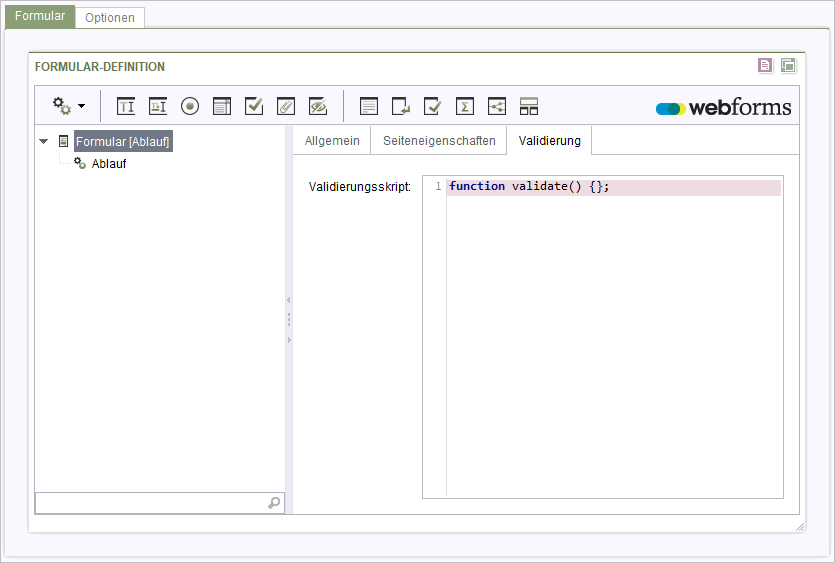Image resolution: width=835 pixels, height=563 pixels.
Task: Open the Seiteneigenschaften tab
Action: (439, 141)
